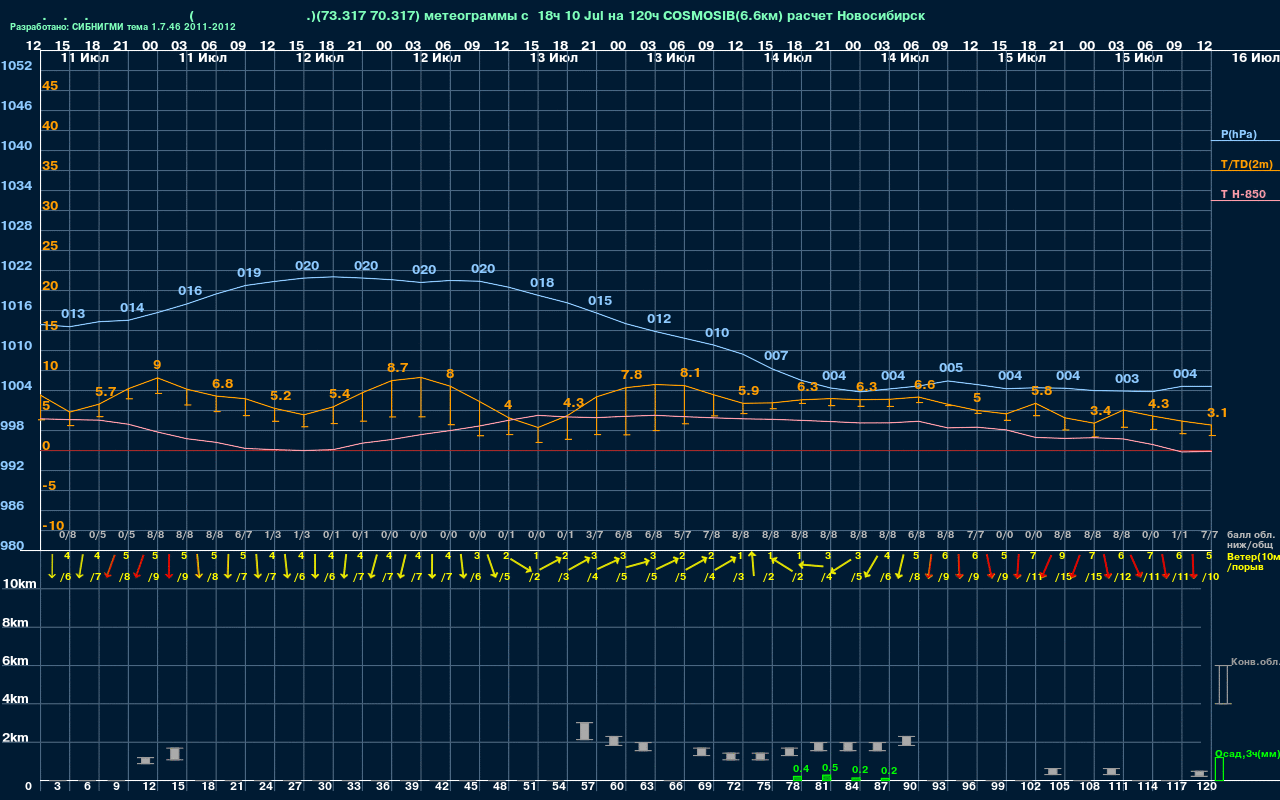This screenshot has width=1280, height=800.
Task: Click the 1/1 cloud amount value
Action: 1180,535
